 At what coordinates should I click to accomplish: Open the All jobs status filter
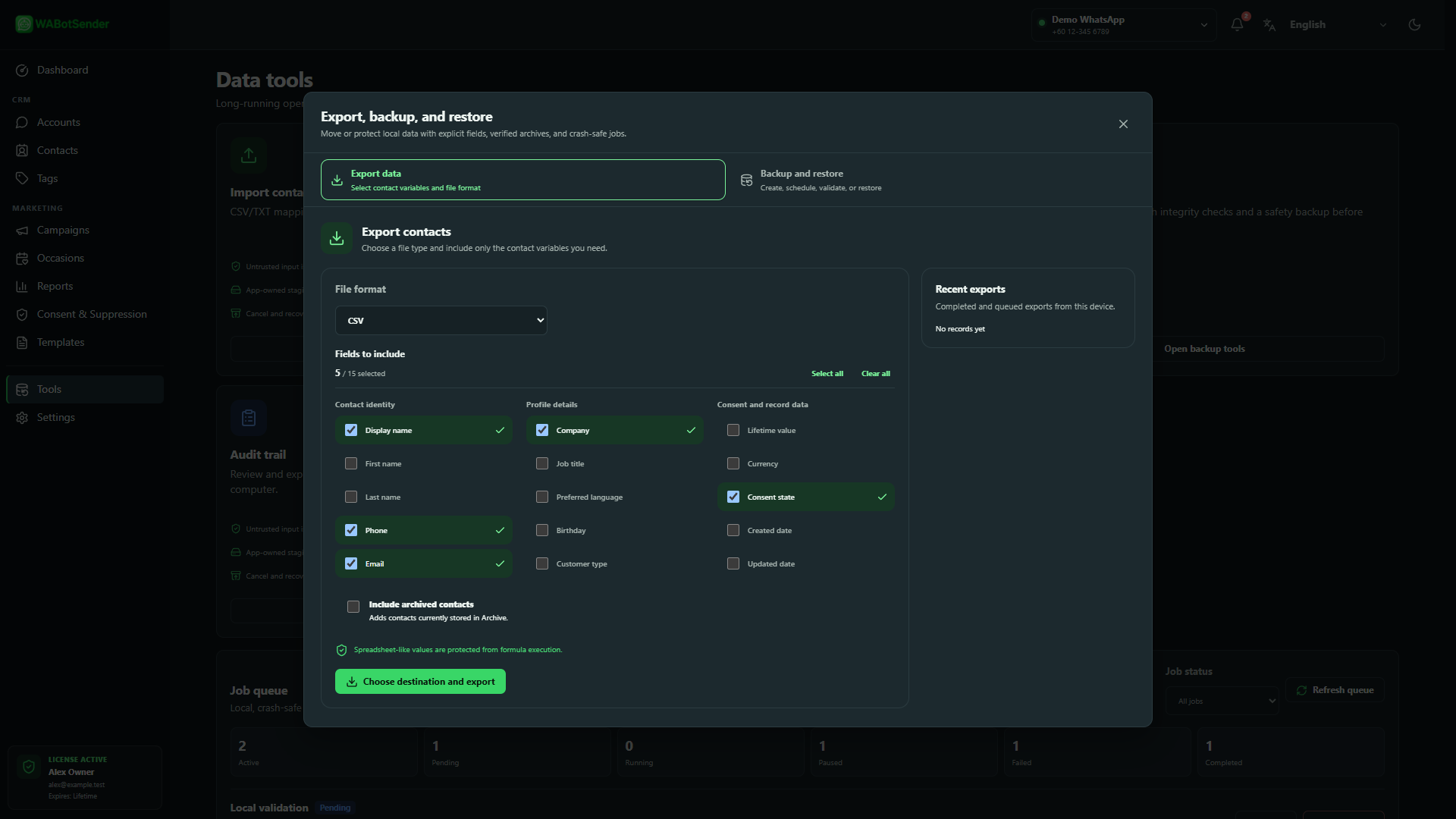pos(1222,701)
